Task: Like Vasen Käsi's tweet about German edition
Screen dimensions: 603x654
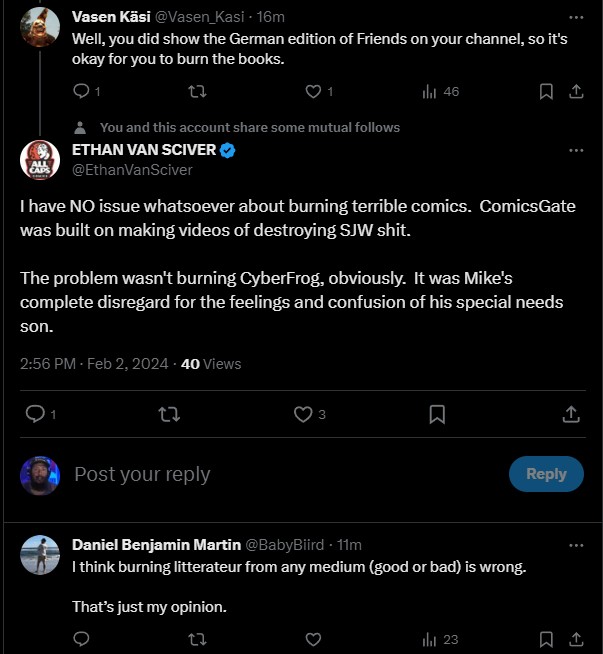Action: tap(313, 91)
